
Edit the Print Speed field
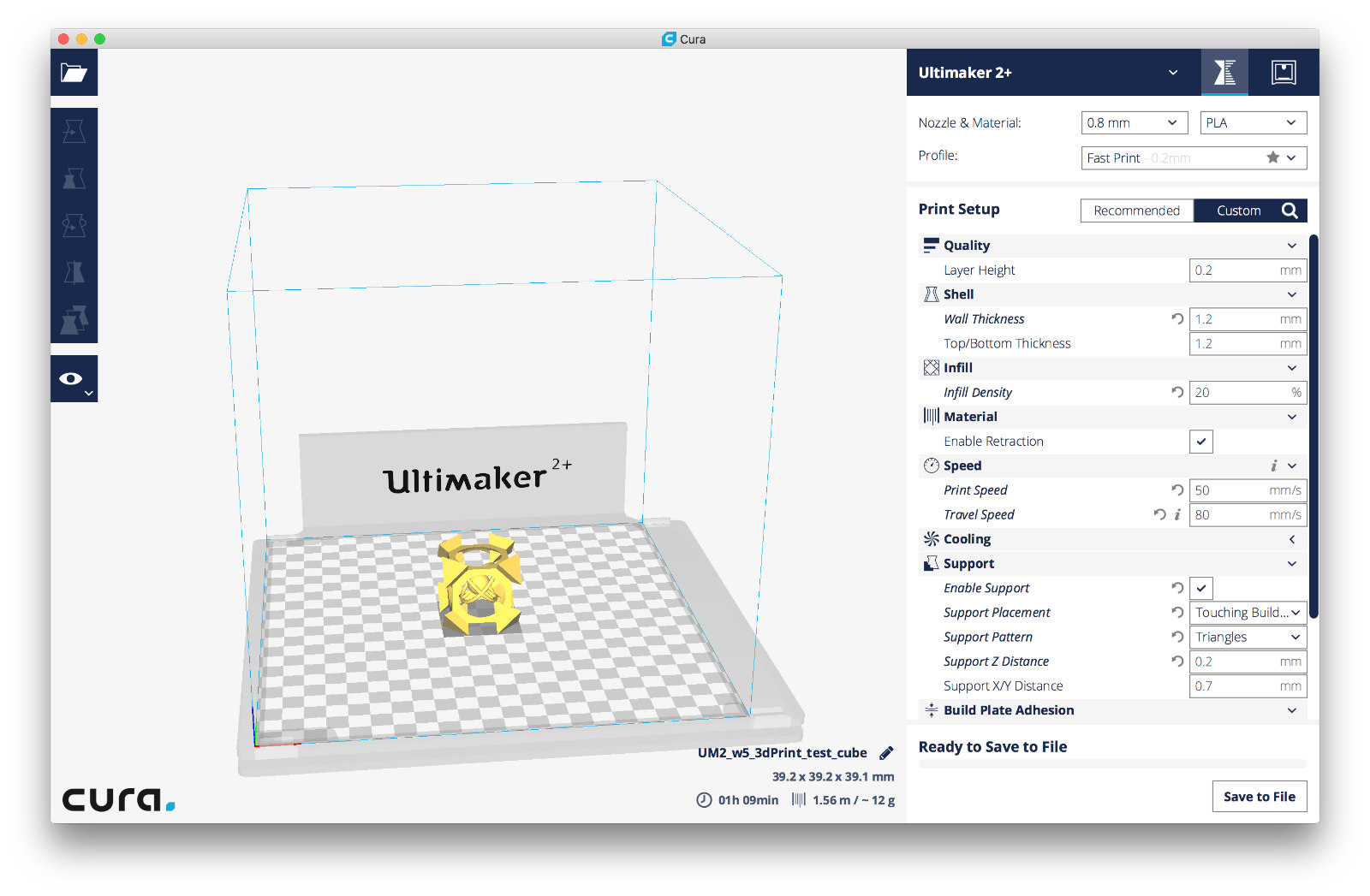[1248, 490]
